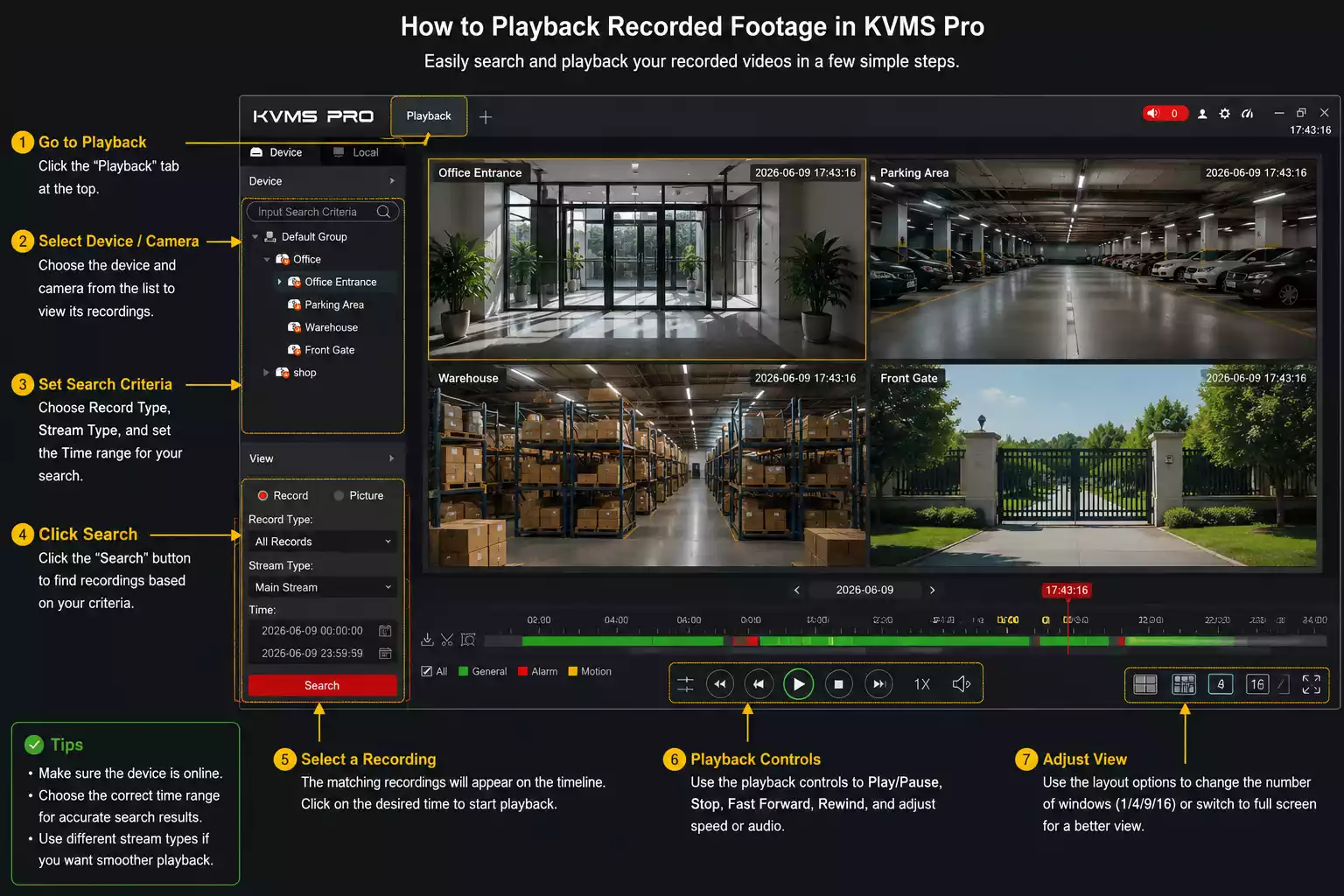Select the Warehouse video pane
1344x896 pixels.
tap(647, 466)
